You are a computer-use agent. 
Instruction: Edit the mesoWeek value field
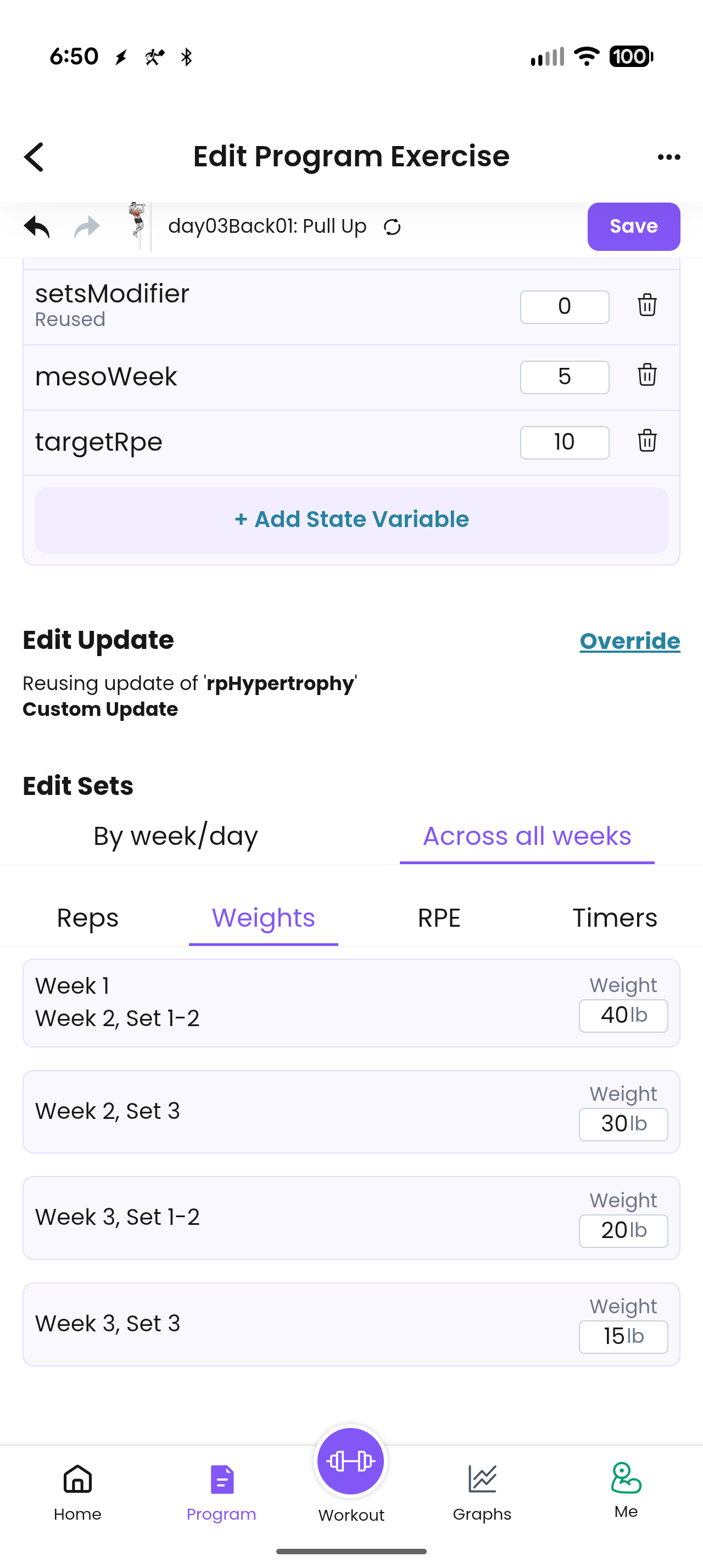pos(564,377)
